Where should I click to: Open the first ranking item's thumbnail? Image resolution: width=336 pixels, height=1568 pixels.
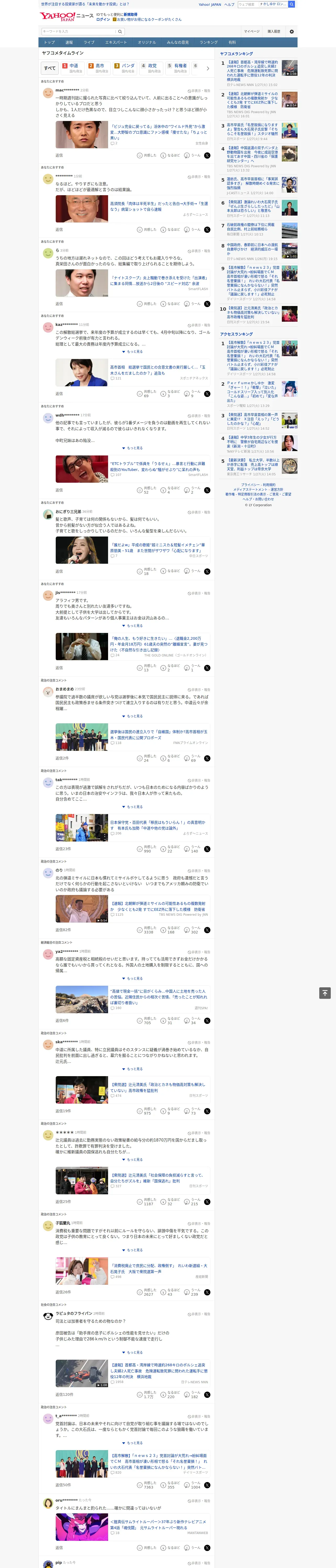(x=290, y=68)
